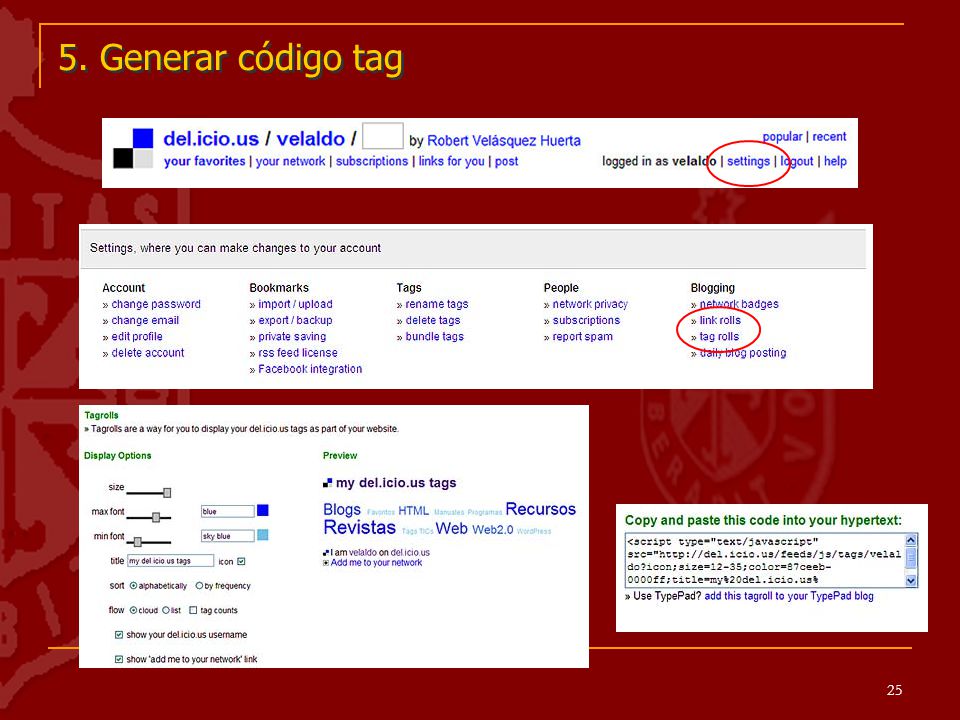Click the sky blue color name field
This screenshot has height=720, width=960.
pos(228,536)
